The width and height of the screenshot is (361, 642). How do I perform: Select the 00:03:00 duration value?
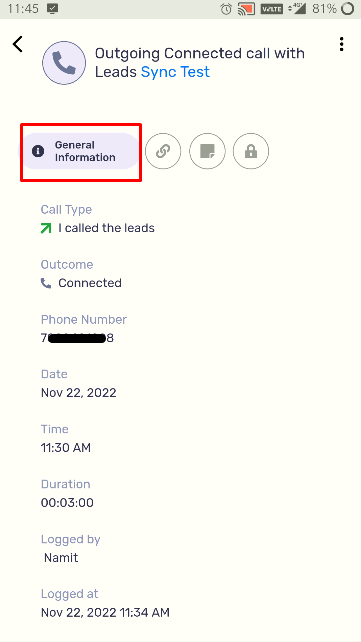pyautogui.click(x=67, y=503)
